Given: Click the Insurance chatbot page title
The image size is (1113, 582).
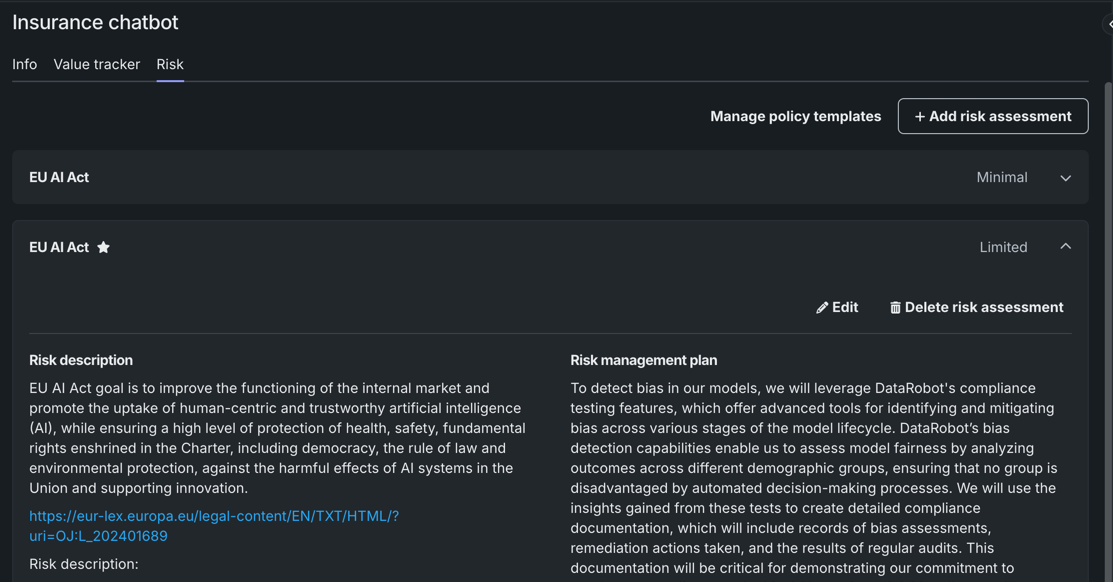Looking at the screenshot, I should click(x=95, y=22).
